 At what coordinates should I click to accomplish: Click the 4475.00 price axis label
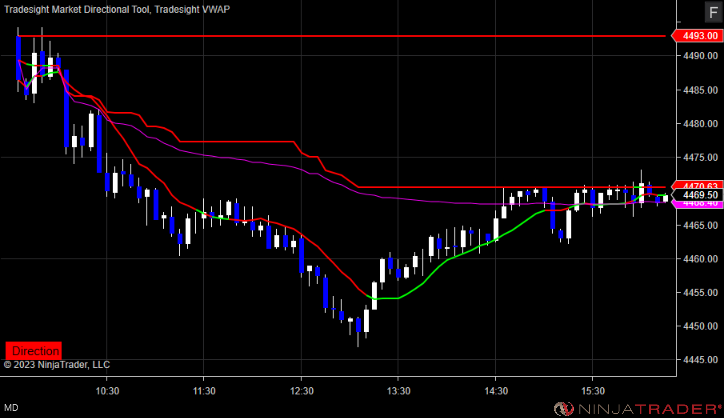point(700,158)
